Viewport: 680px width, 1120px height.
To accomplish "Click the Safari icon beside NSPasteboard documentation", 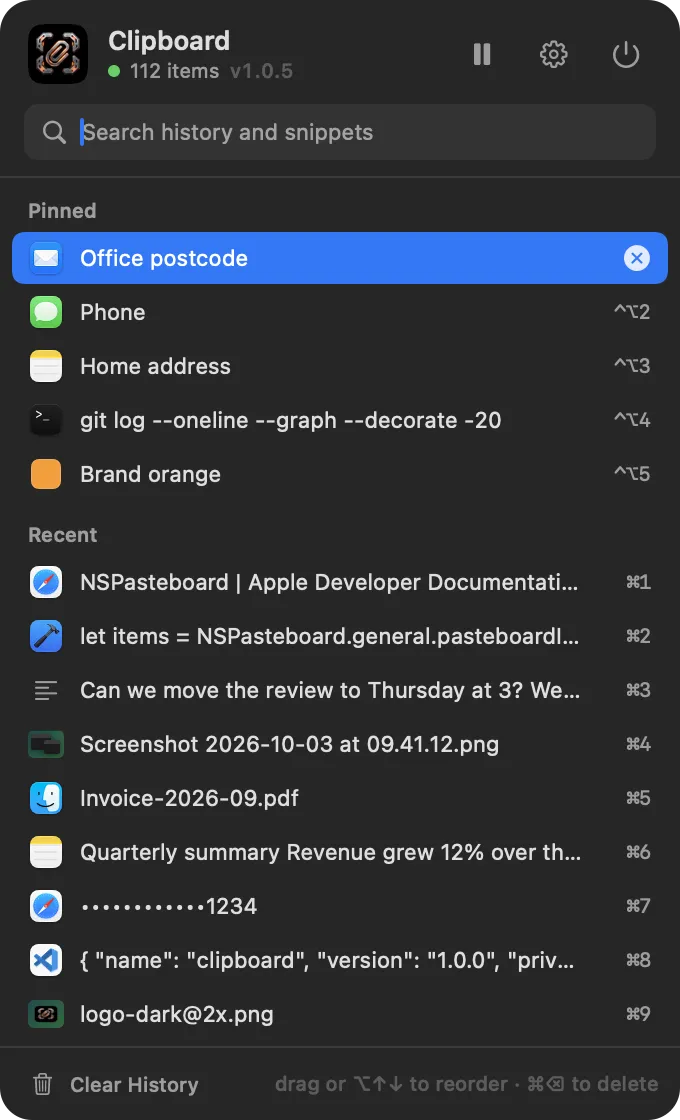I will 46,582.
